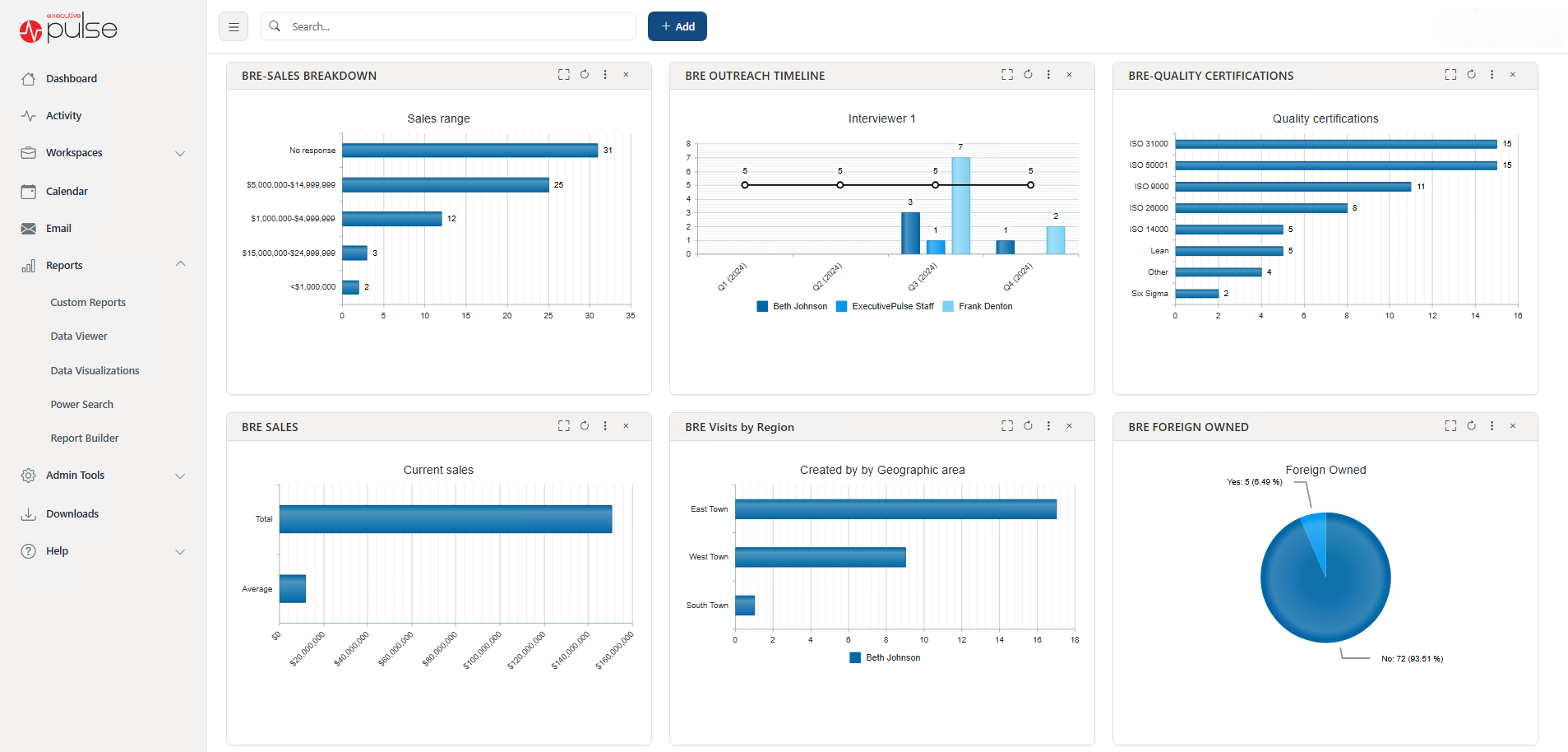The image size is (1568, 752).
Task: Expand the BRE-SALES BREAKDOWN widget to fullscreen
Action: click(x=564, y=74)
